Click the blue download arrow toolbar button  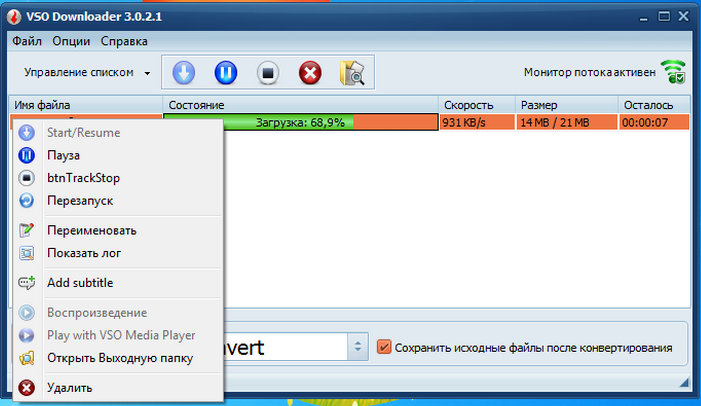click(x=184, y=73)
